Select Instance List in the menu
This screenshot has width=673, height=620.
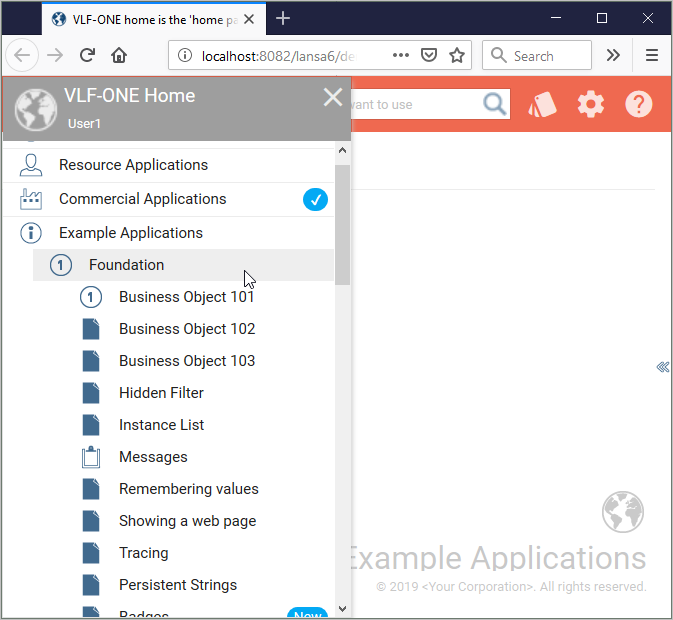click(161, 425)
